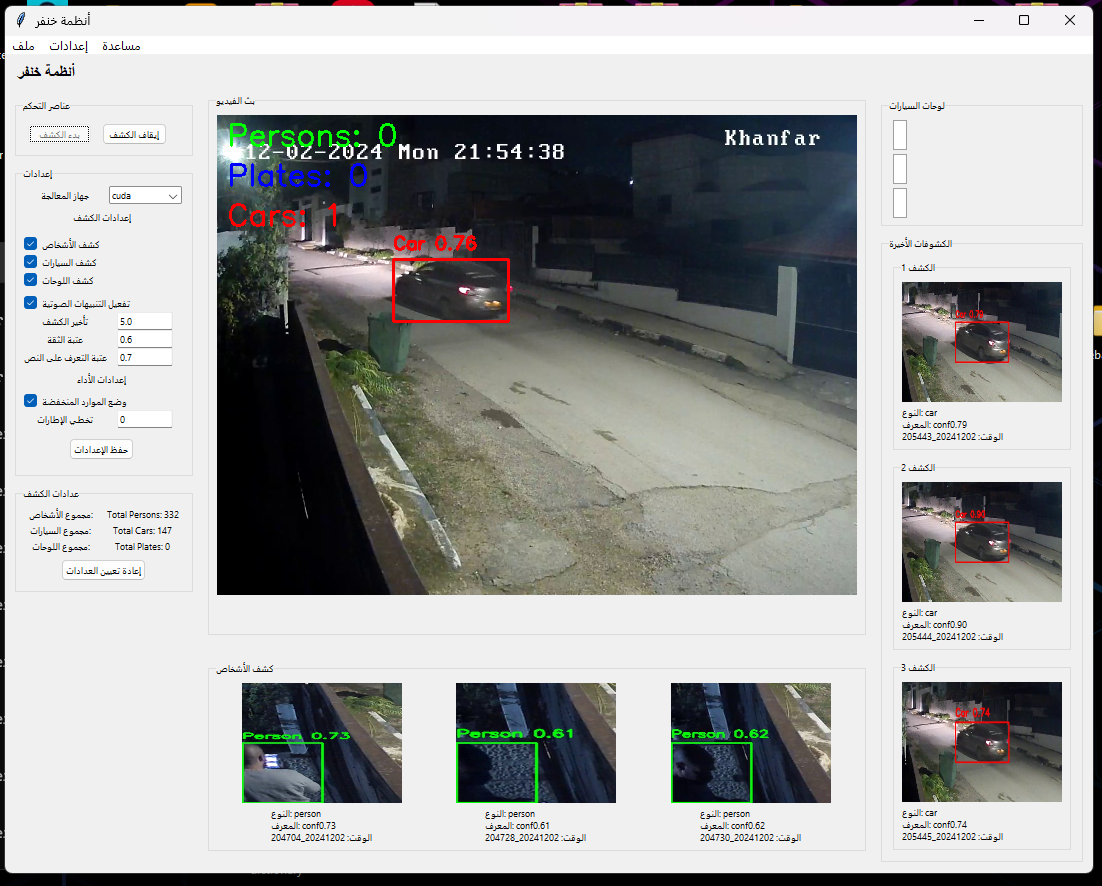This screenshot has width=1102, height=886.
Task: Click the 'مجموع السيارات:' label
Action: tap(60, 531)
